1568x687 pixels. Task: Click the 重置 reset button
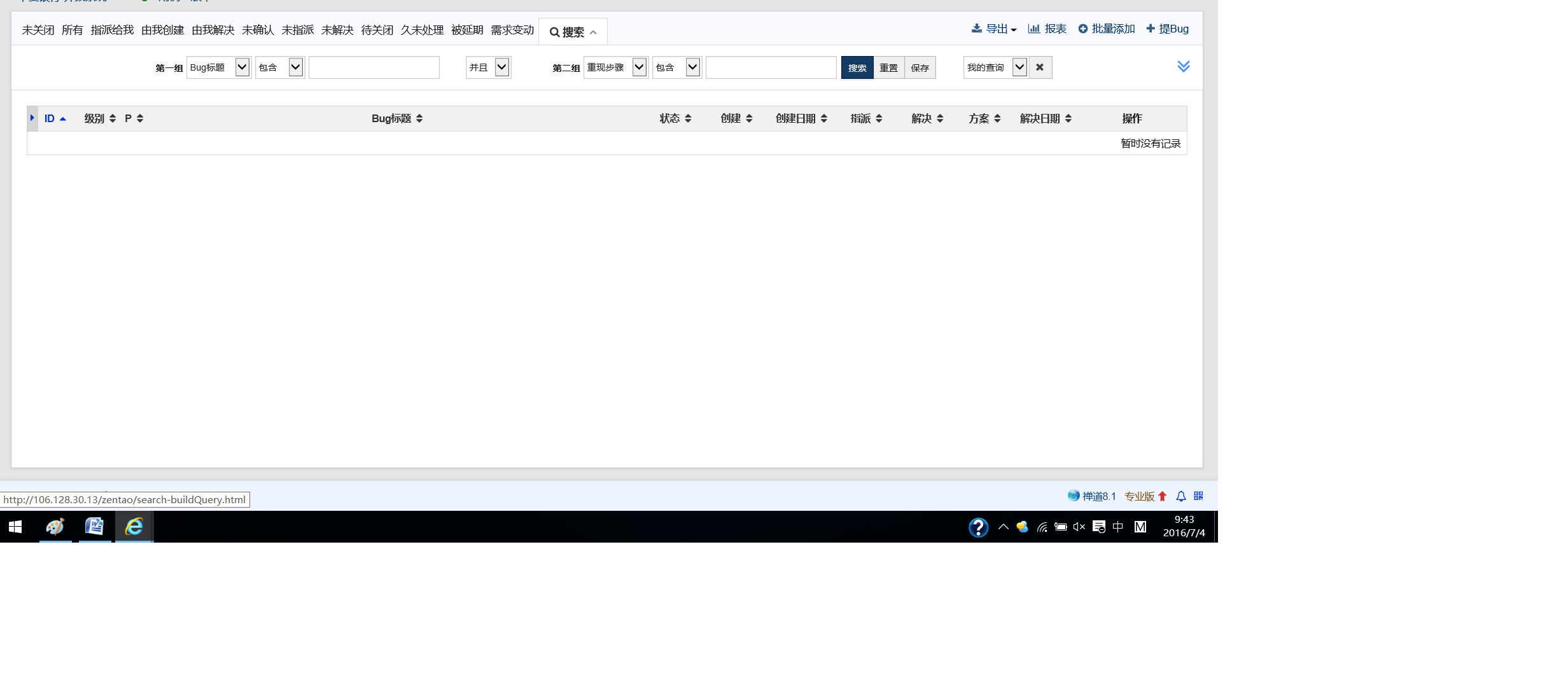888,67
